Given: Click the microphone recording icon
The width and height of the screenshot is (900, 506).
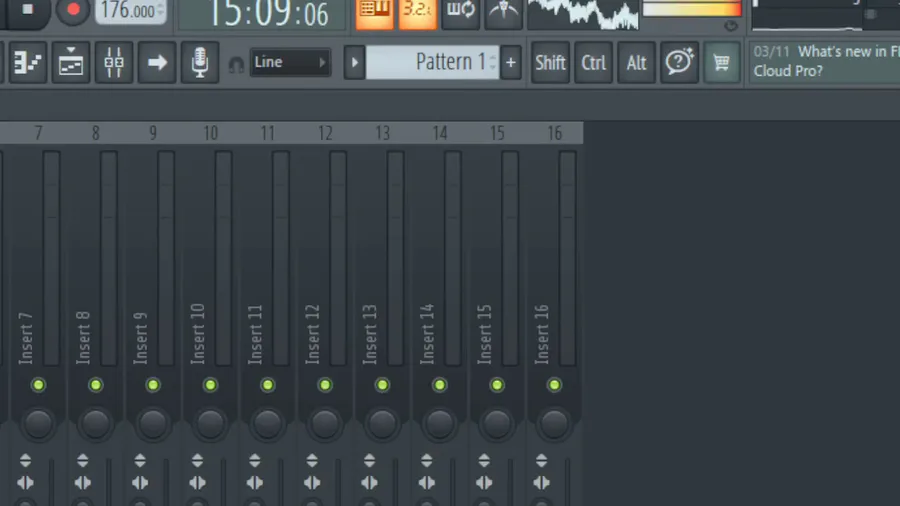Looking at the screenshot, I should point(200,63).
